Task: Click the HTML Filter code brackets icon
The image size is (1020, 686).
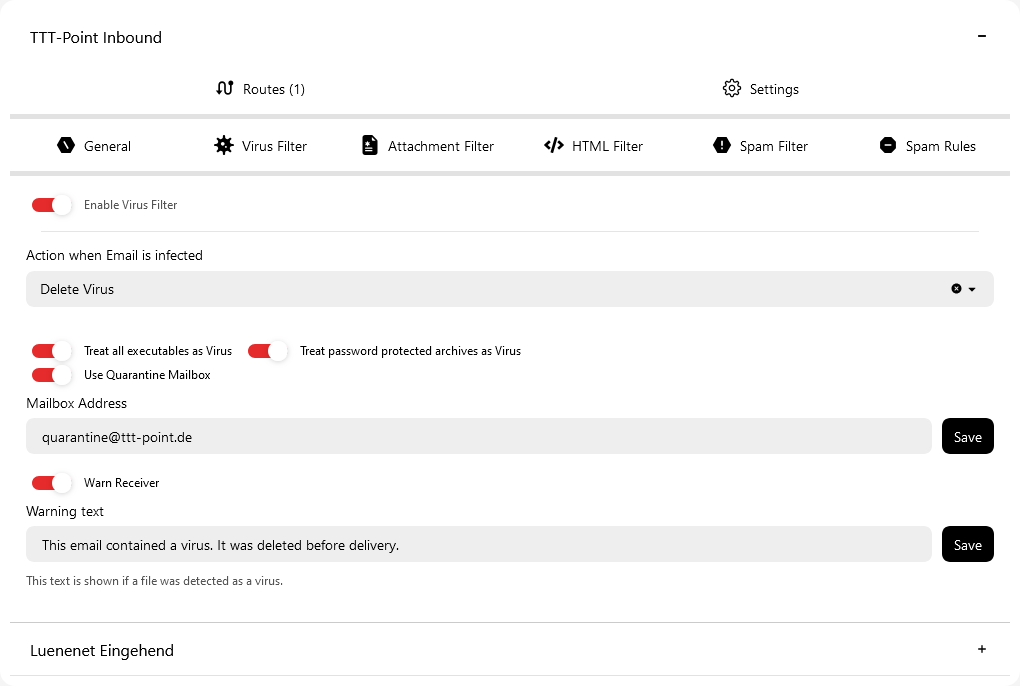Action: 553,145
